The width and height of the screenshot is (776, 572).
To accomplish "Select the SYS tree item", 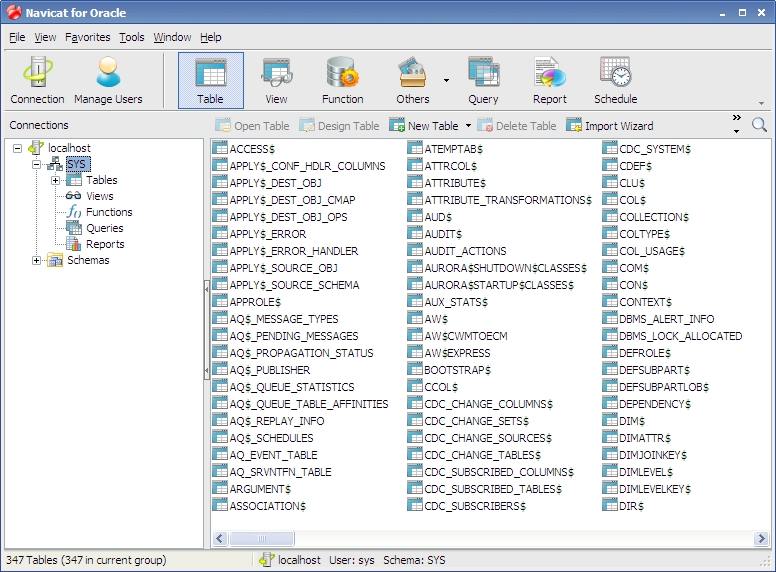I will (77, 164).
